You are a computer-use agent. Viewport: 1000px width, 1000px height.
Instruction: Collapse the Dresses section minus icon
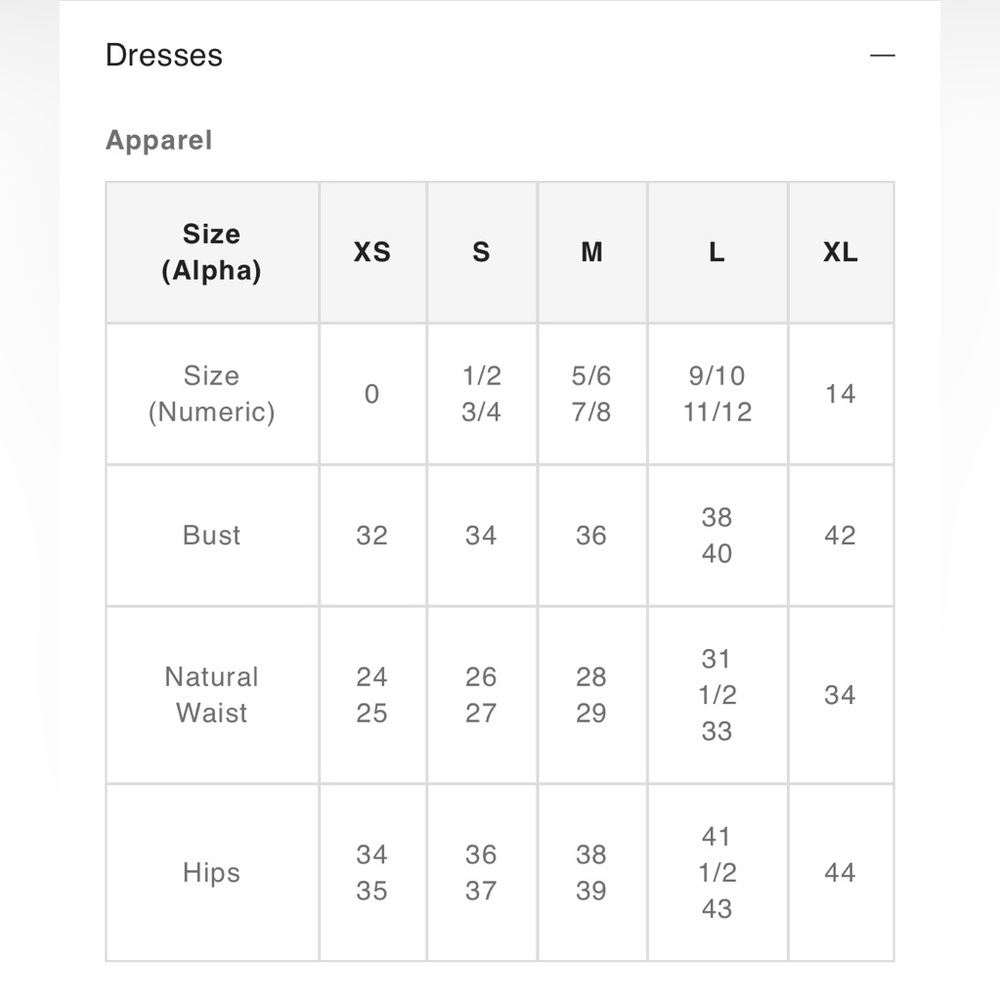click(882, 55)
